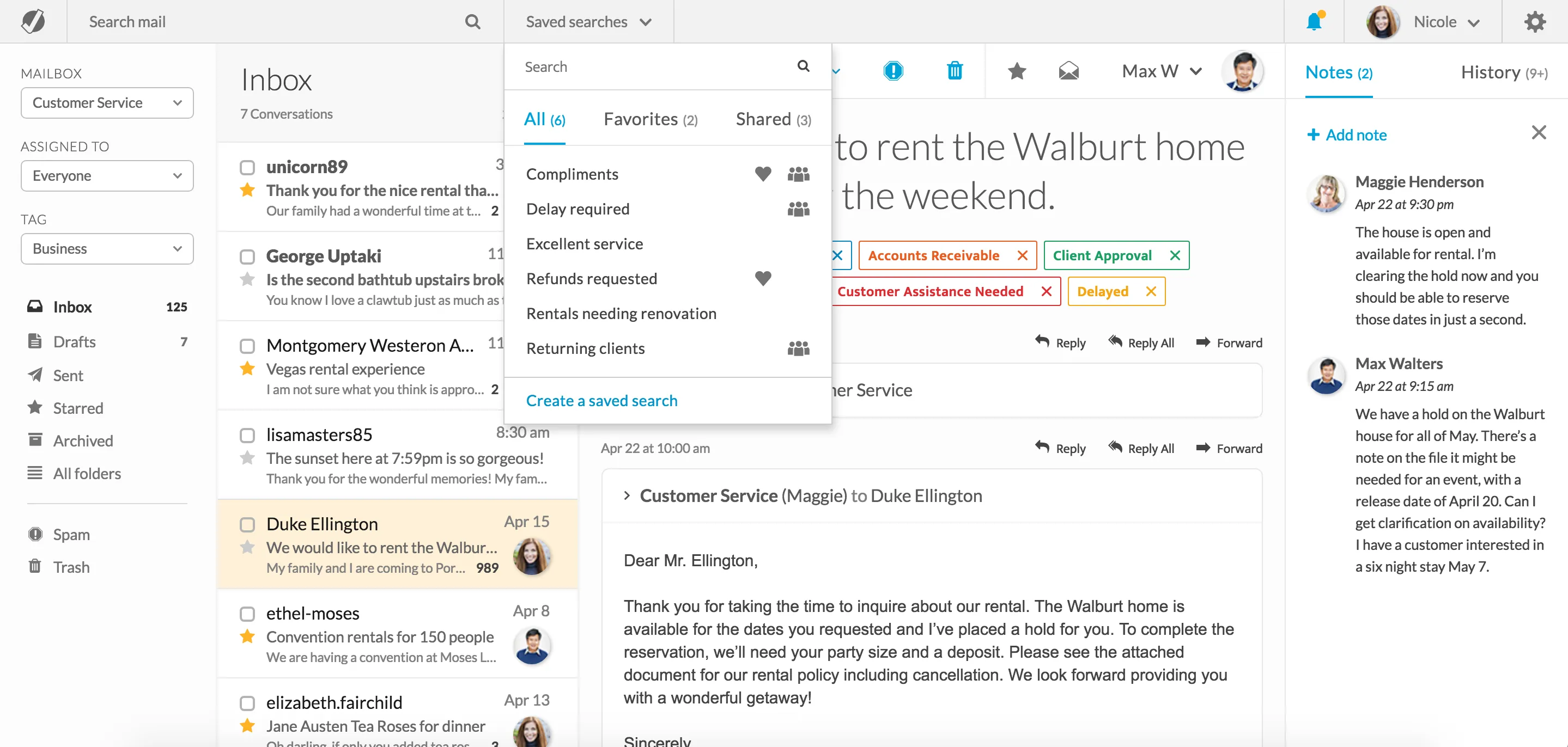This screenshot has height=747, width=1568.
Task: Mark conversation as spam with exclamation icon
Action: [x=893, y=71]
